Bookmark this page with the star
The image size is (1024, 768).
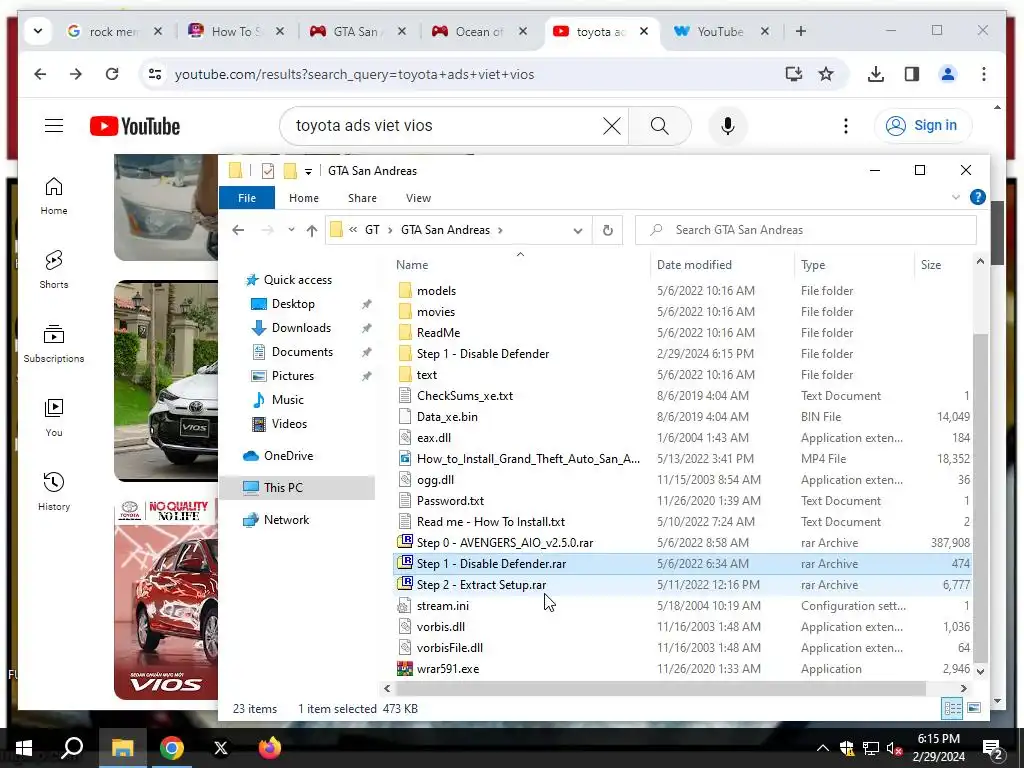pos(826,74)
